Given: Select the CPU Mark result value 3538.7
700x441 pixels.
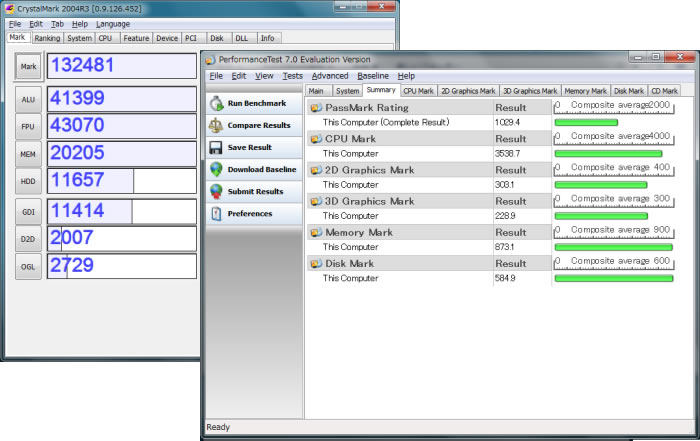Looking at the screenshot, I should [x=507, y=154].
